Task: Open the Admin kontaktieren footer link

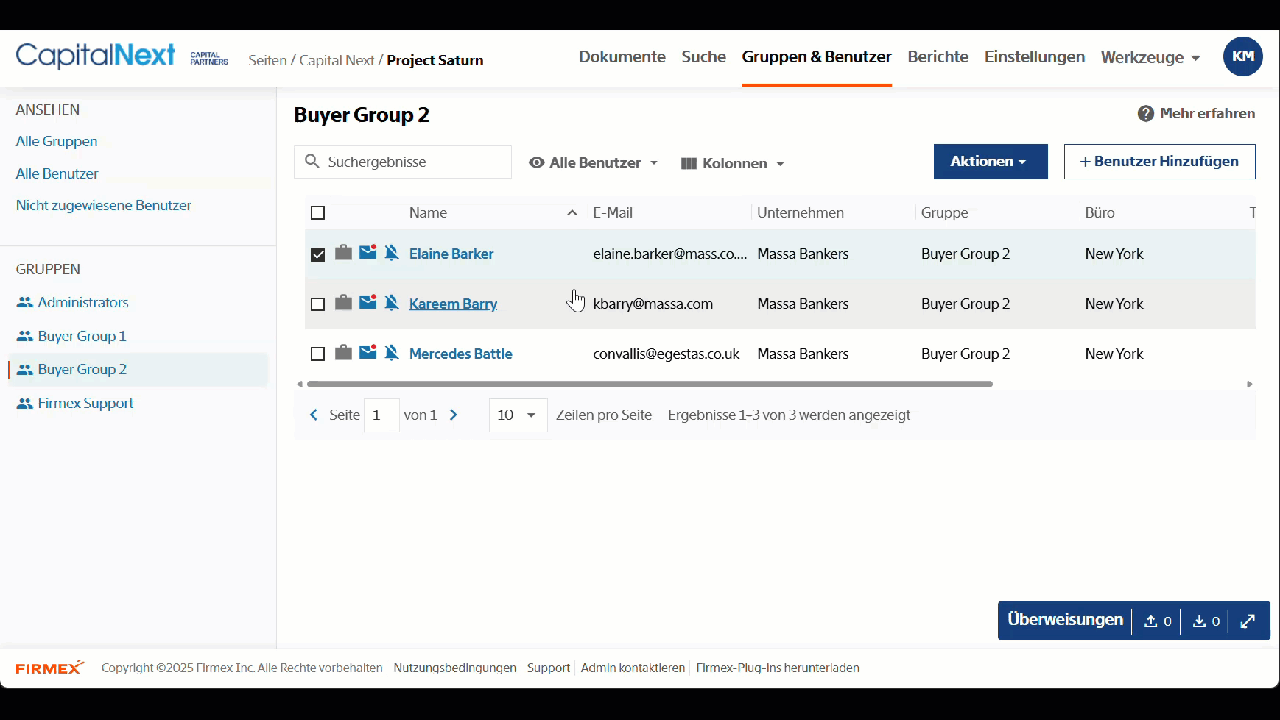Action: (633, 668)
